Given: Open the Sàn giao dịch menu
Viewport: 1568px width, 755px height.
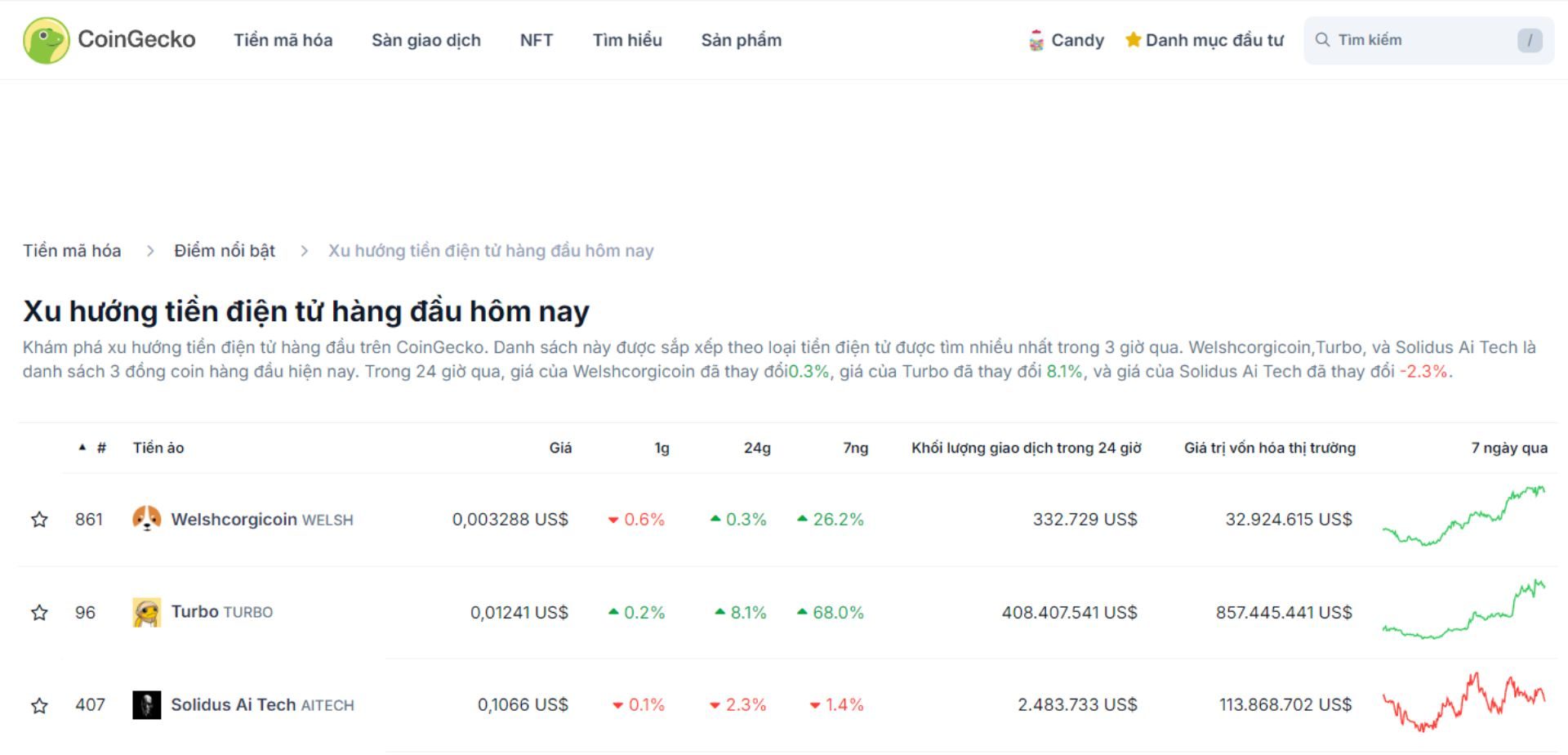Looking at the screenshot, I should [426, 39].
